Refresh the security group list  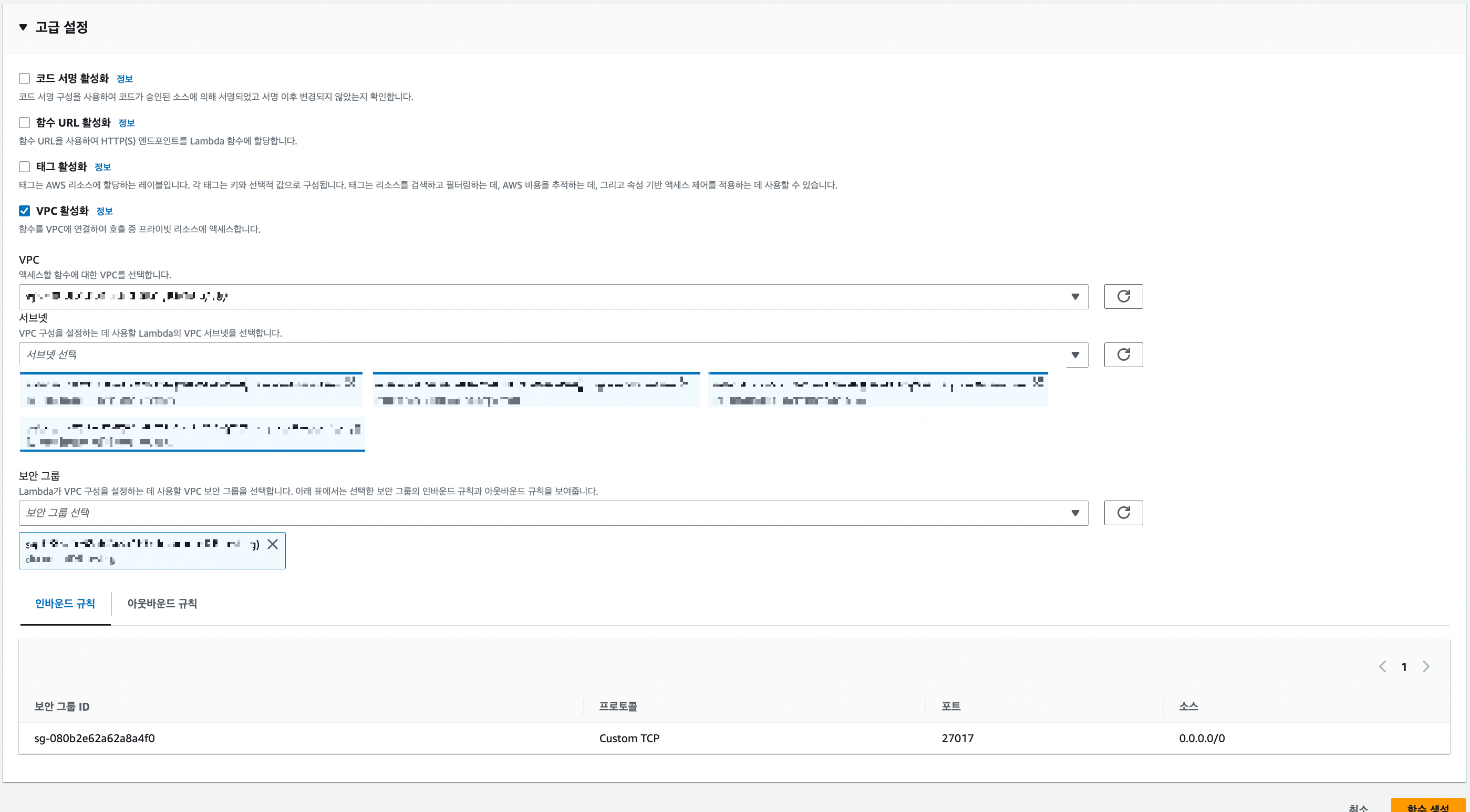(1123, 513)
